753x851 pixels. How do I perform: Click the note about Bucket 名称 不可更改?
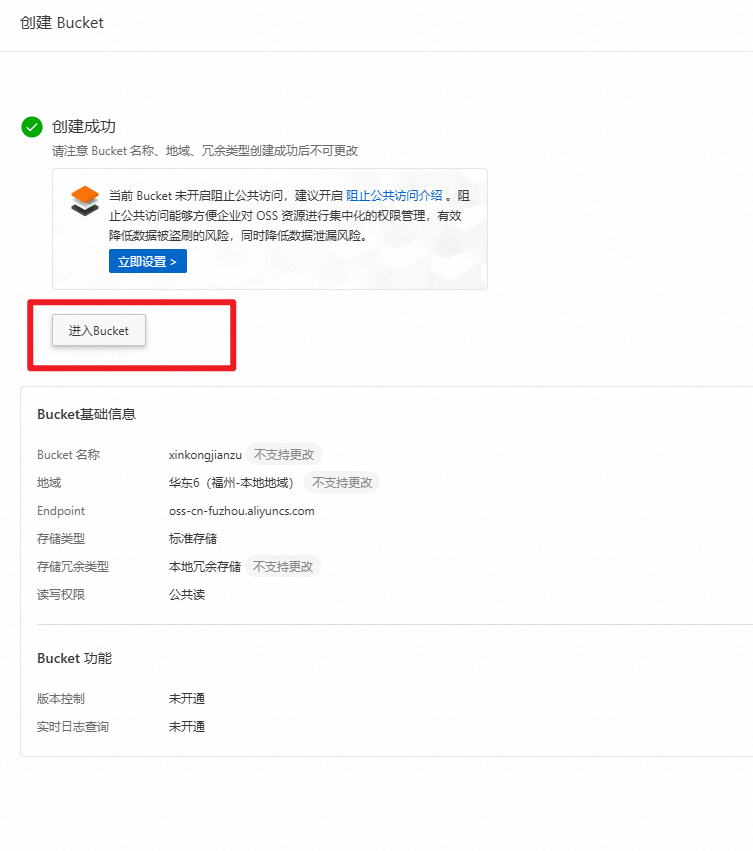[x=205, y=151]
